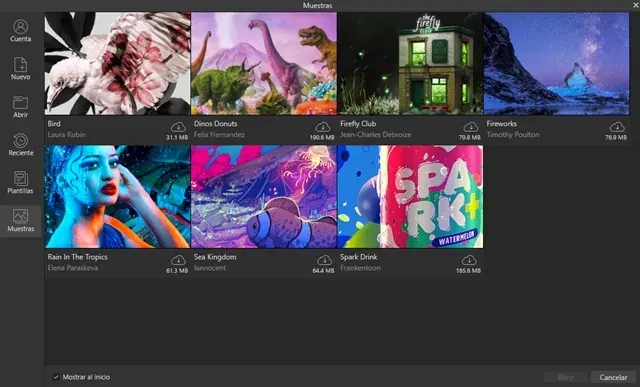
Task: Select the Bird thumbnail image
Action: pos(118,63)
